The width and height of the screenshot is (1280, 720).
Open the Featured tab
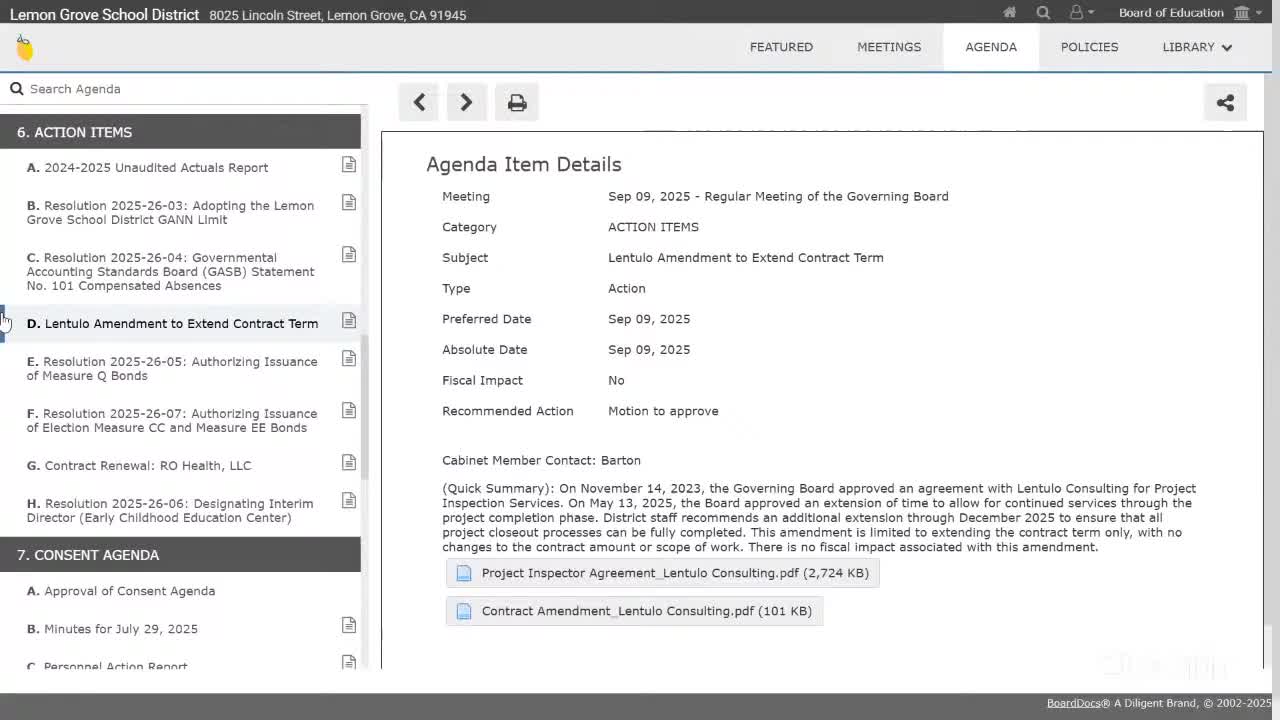coord(781,47)
